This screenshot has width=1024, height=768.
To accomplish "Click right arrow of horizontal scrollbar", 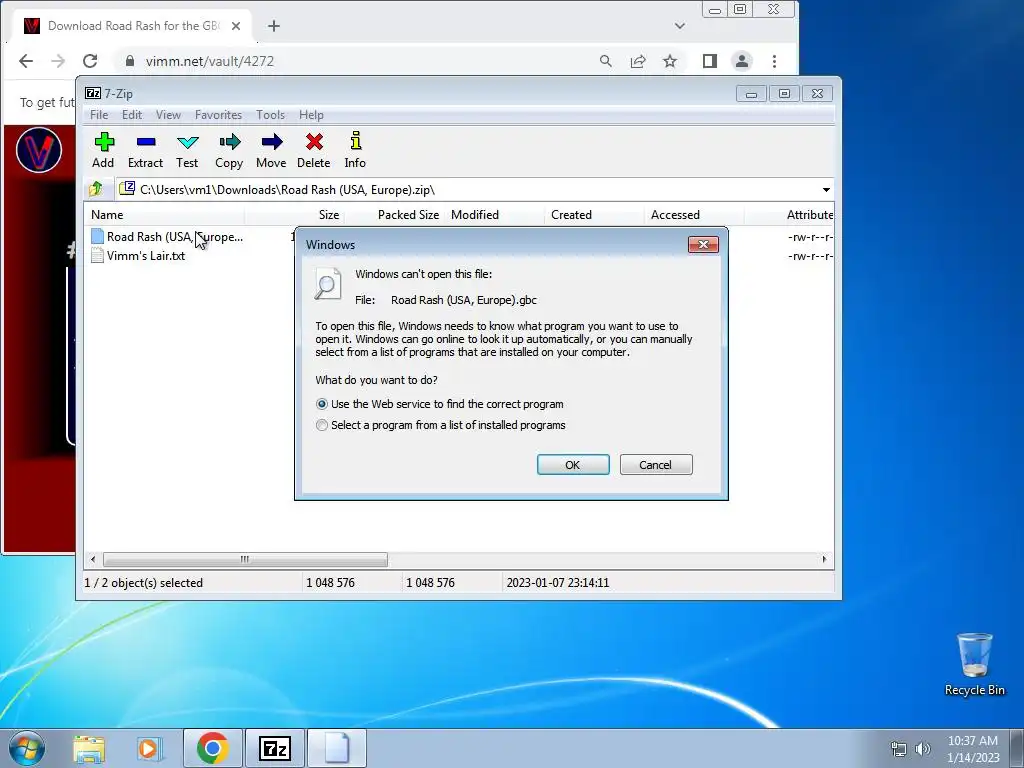I will [x=824, y=560].
